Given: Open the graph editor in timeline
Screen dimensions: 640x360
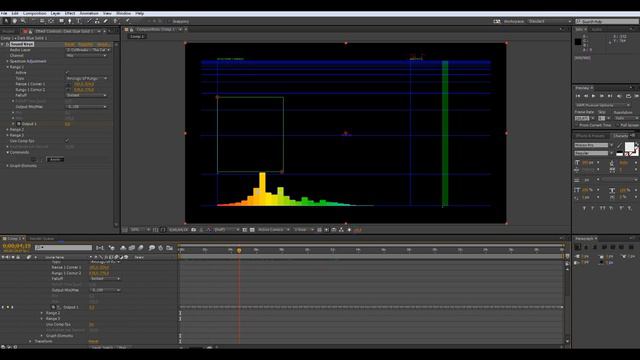Looking at the screenshot, I should pos(169,248).
